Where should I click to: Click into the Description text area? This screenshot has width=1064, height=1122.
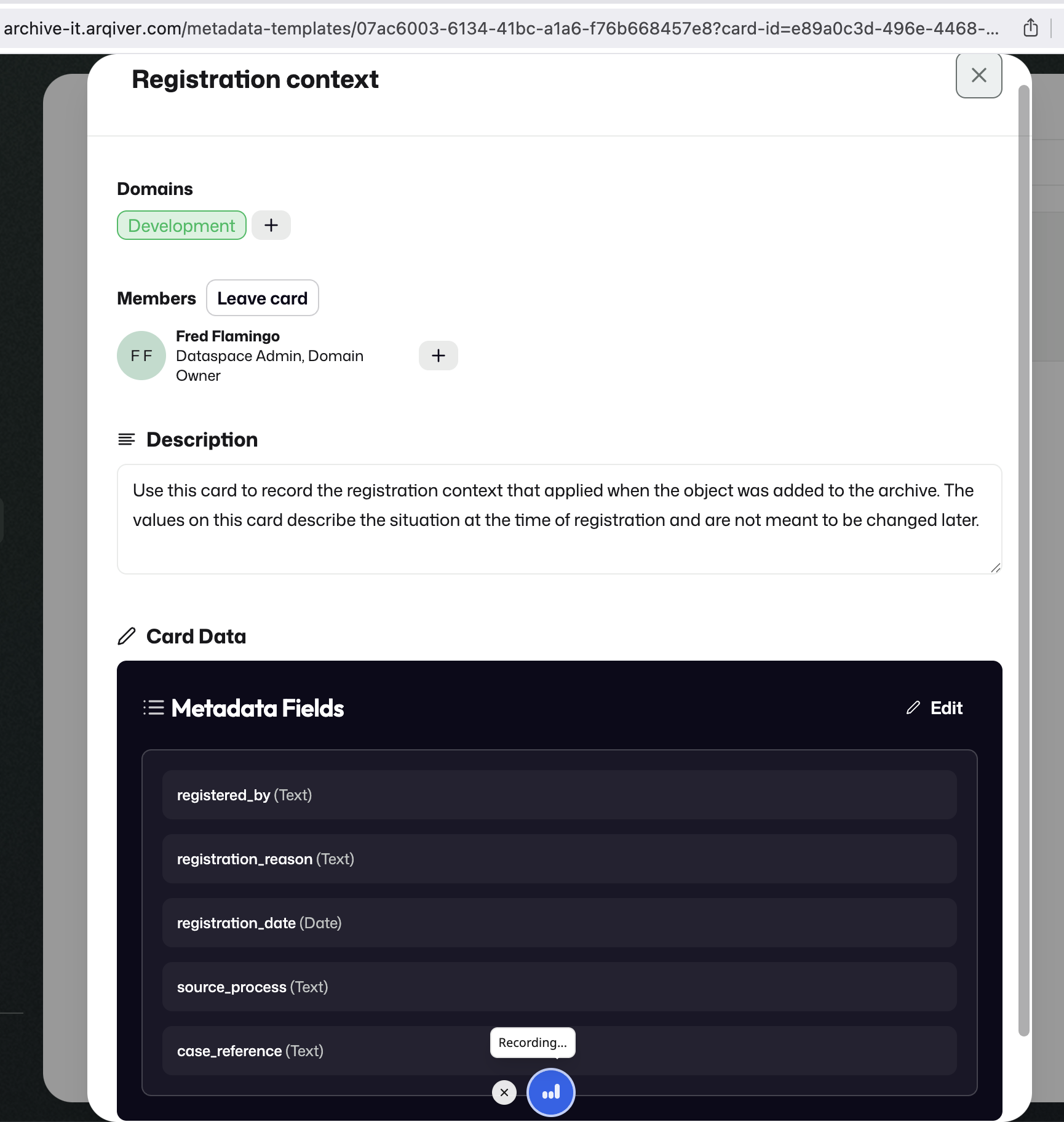[x=560, y=519]
